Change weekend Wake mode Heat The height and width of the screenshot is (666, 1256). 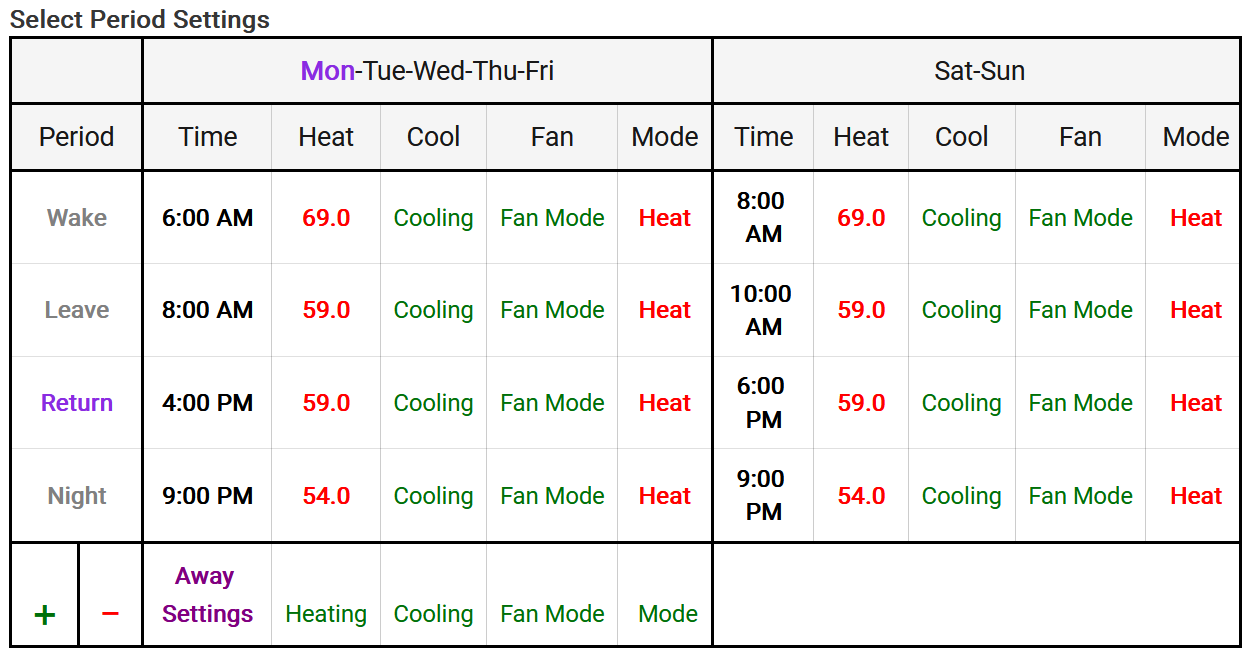click(1196, 218)
